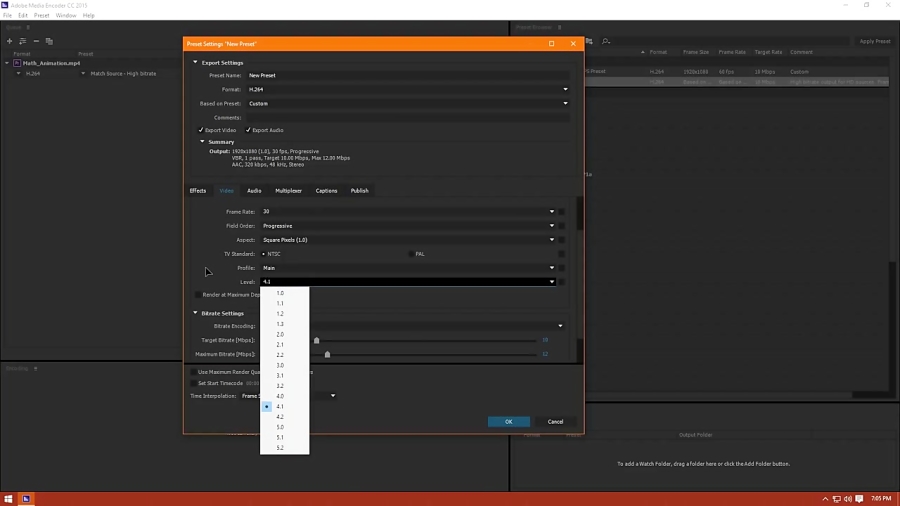
Task: Click the preset folder icon next to search
Action: [589, 41]
